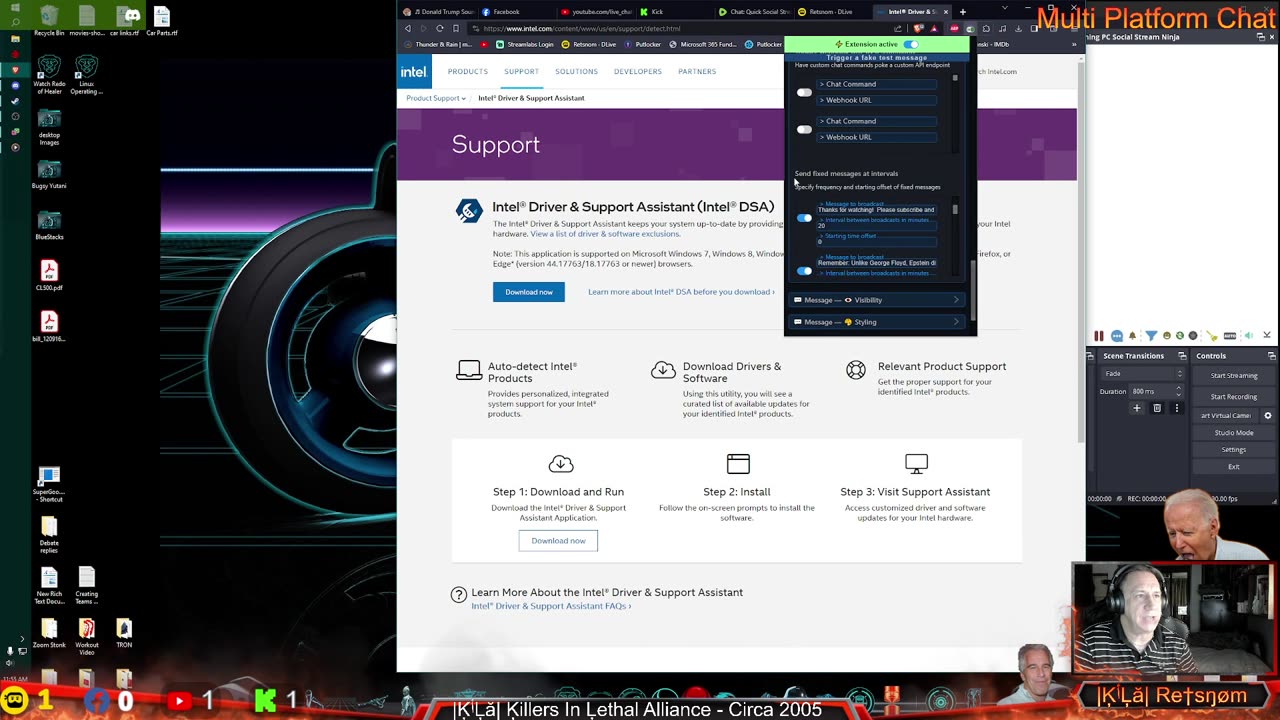The image size is (1280, 720).
Task: Open Learn more about Intel DSA link
Action: (x=681, y=292)
